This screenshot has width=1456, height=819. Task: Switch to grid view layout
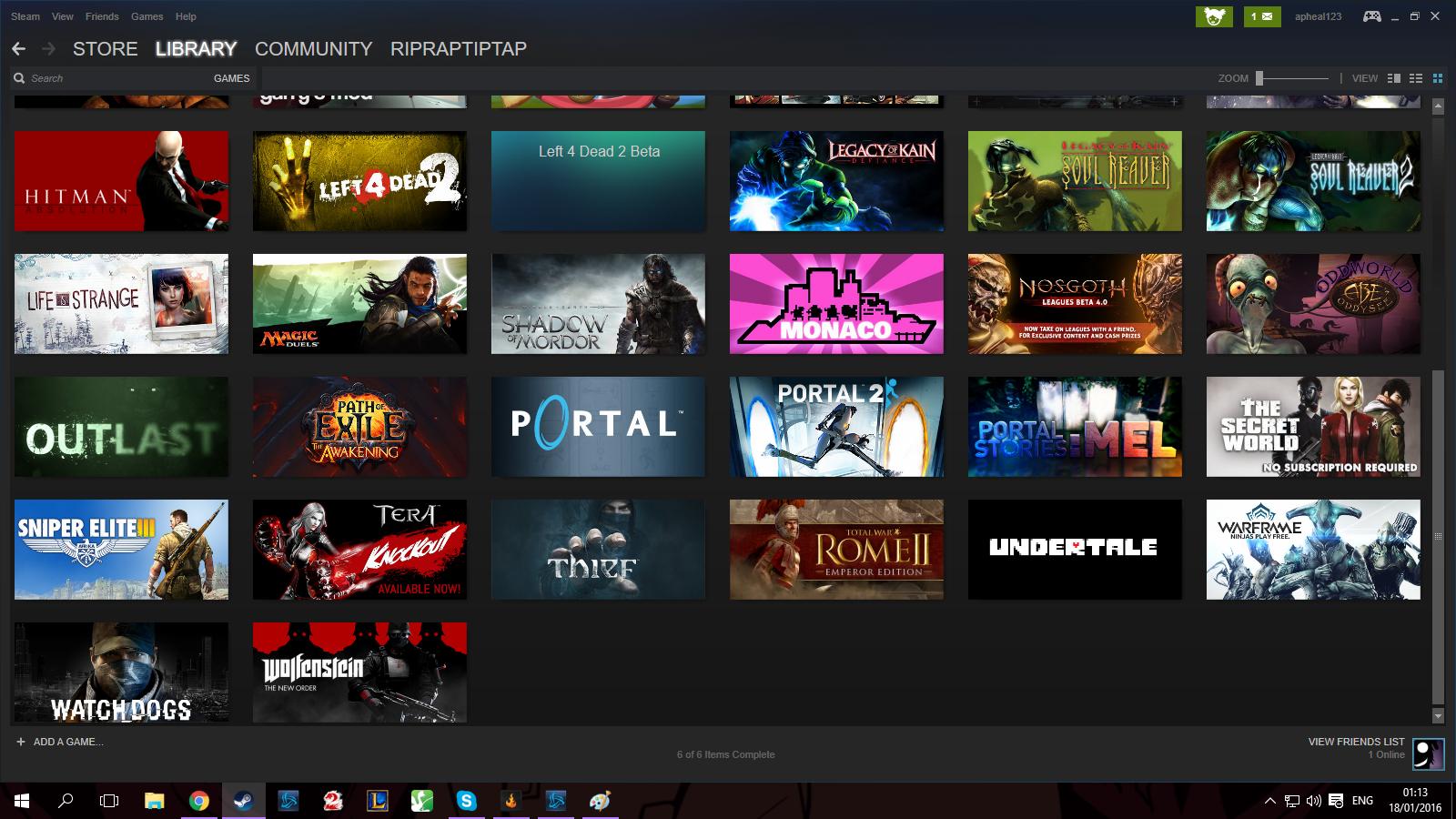coord(1439,78)
